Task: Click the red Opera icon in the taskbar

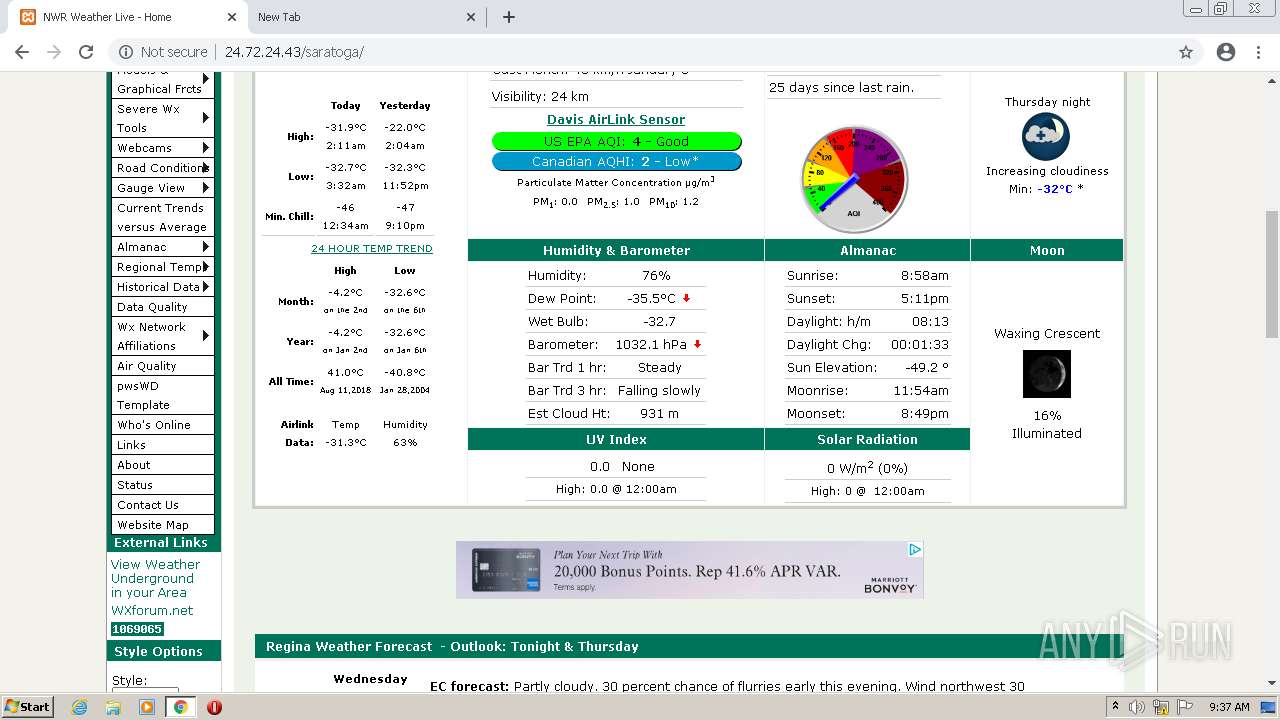Action: (x=214, y=707)
